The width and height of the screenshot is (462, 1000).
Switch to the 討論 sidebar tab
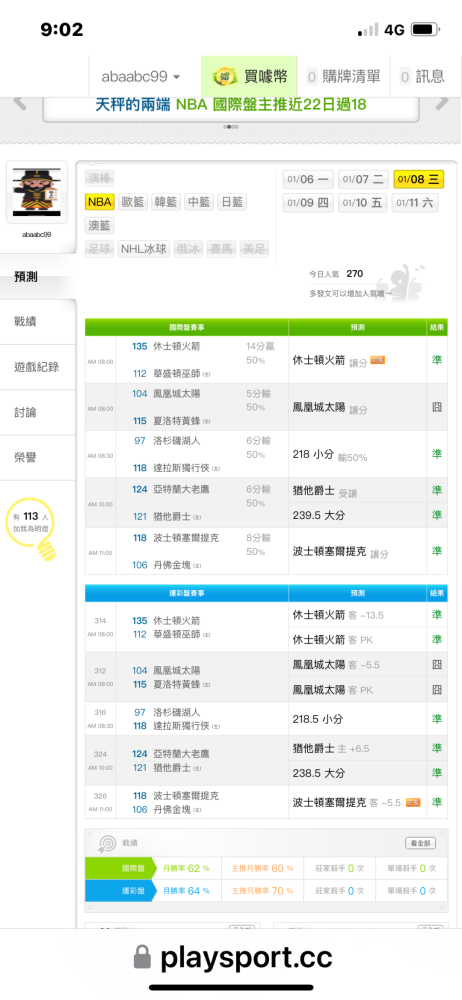tap(38, 413)
